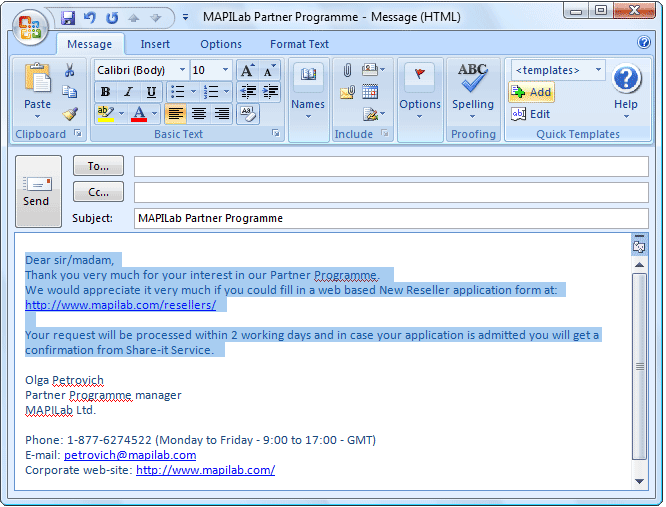Add a new quick template
The height and width of the screenshot is (507, 666).
click(x=531, y=92)
